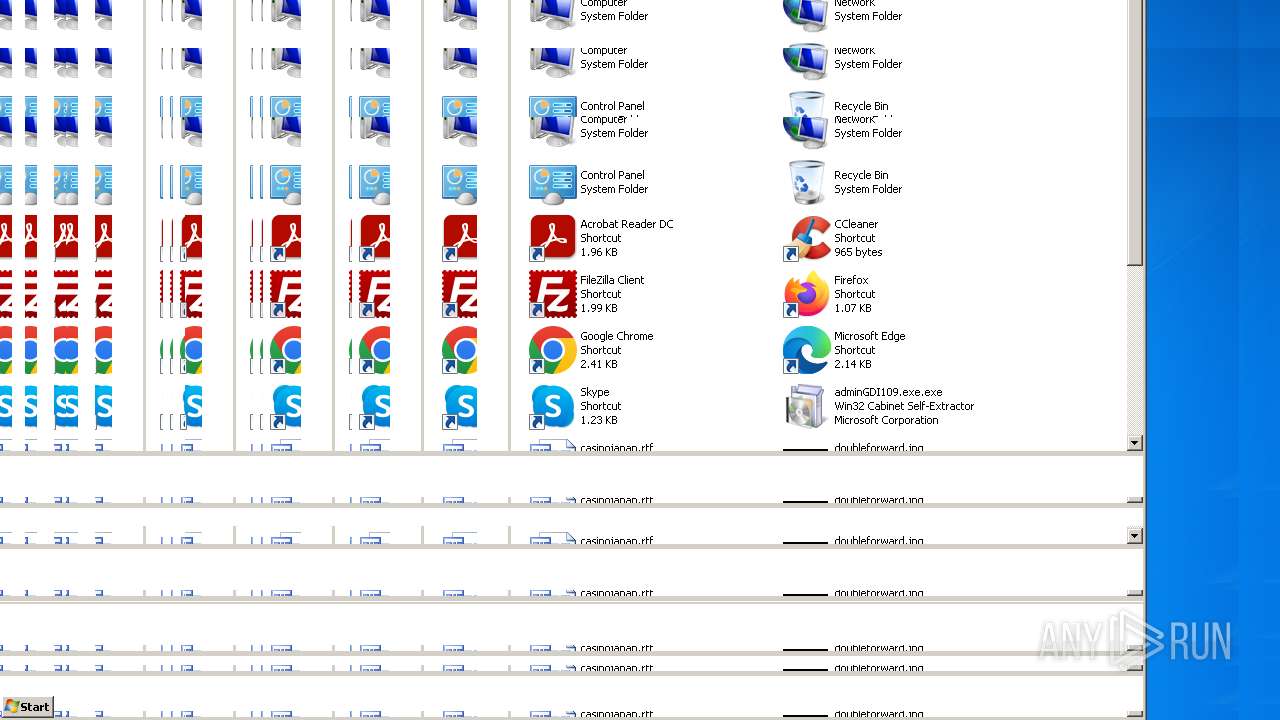Click the CCleaner file name
The image size is (1280, 720).
click(x=856, y=224)
